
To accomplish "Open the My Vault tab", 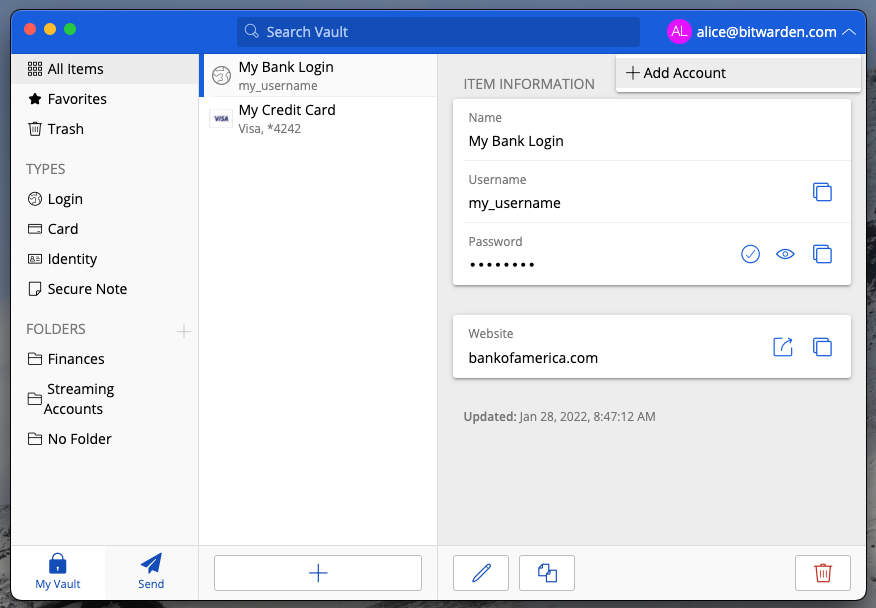I will click(58, 572).
